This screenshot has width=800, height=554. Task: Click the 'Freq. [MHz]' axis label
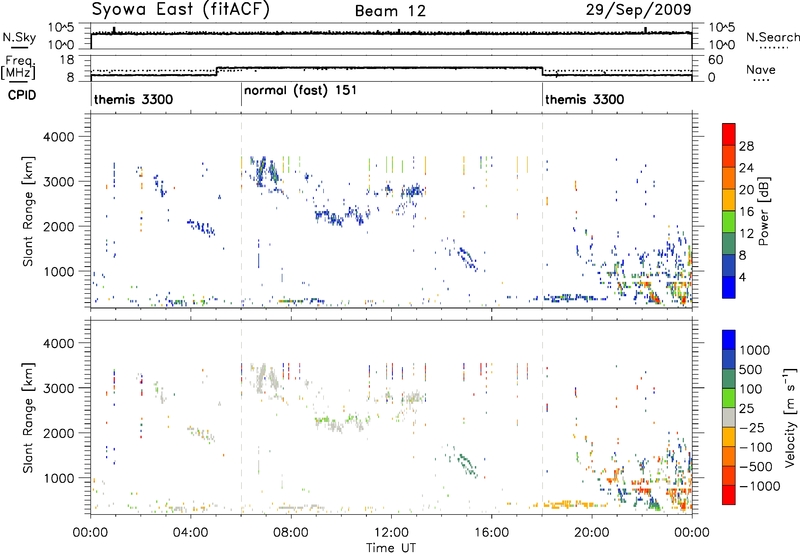(18, 67)
